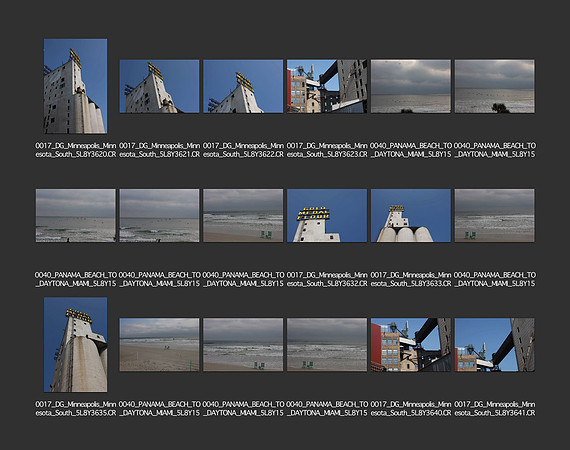The image size is (570, 450).
Task: Select the thumbnail above filename 5L8Y3621.CR
Action: [160, 86]
